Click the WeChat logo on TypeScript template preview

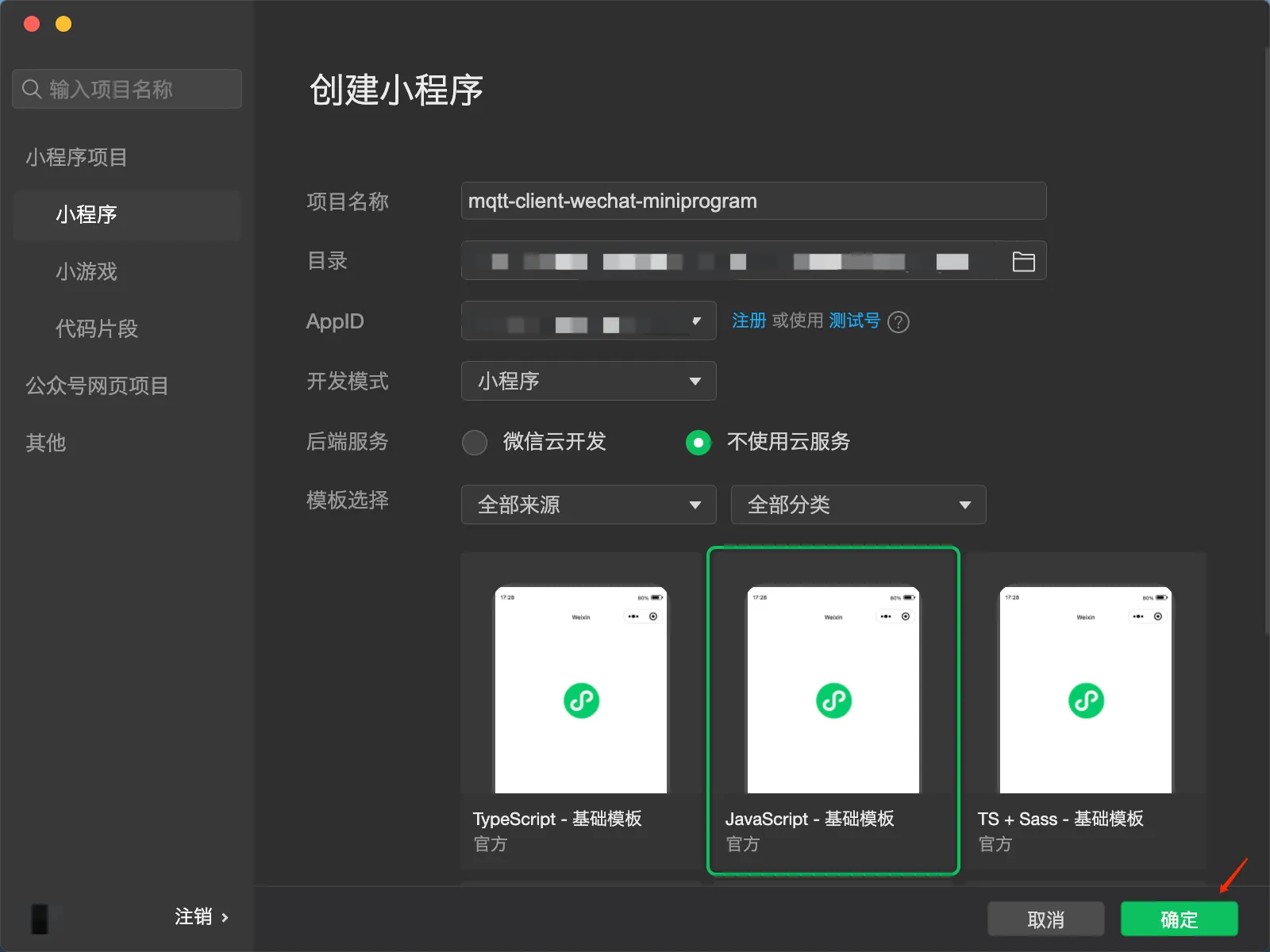(581, 701)
